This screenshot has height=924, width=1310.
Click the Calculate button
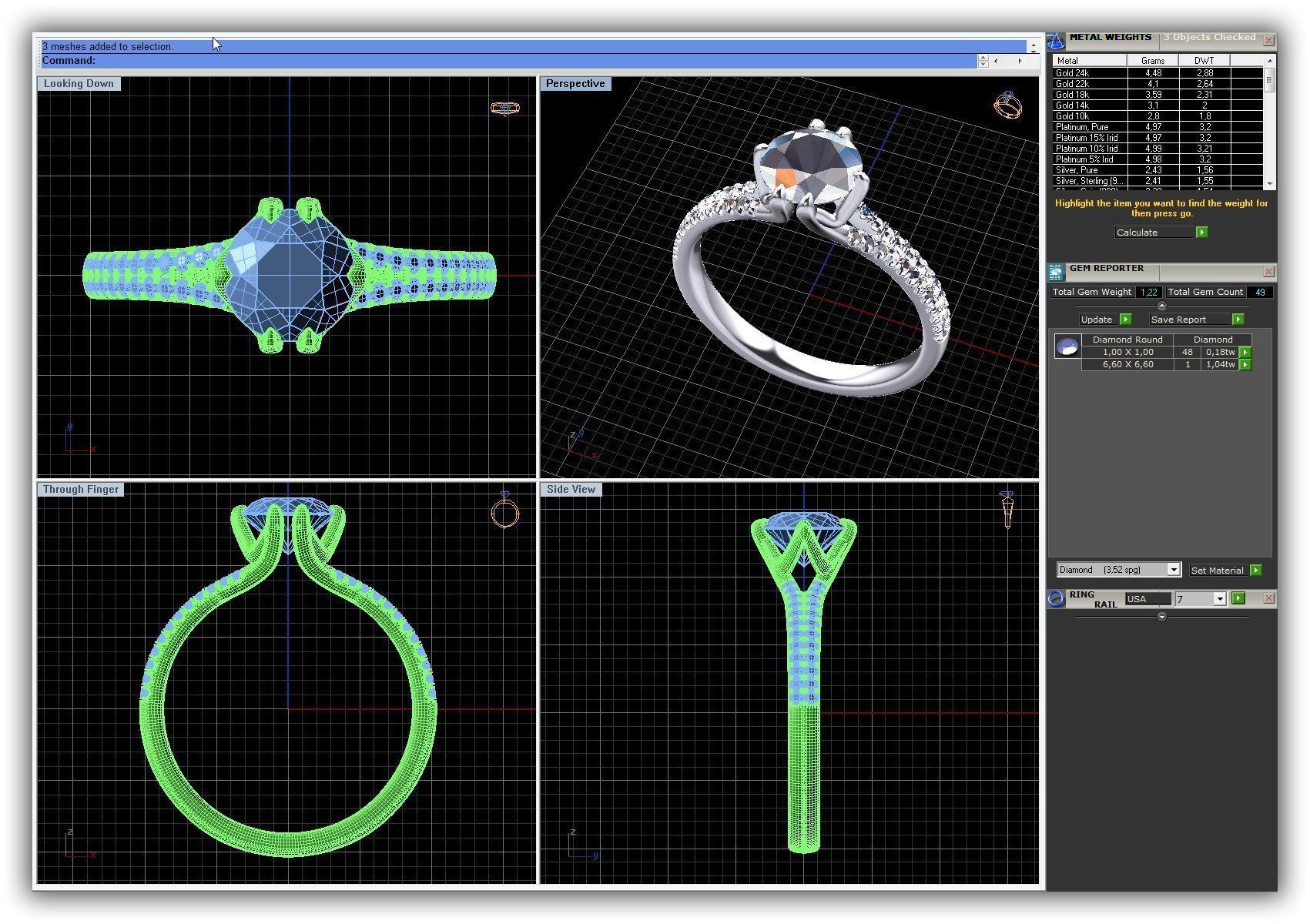1154,232
